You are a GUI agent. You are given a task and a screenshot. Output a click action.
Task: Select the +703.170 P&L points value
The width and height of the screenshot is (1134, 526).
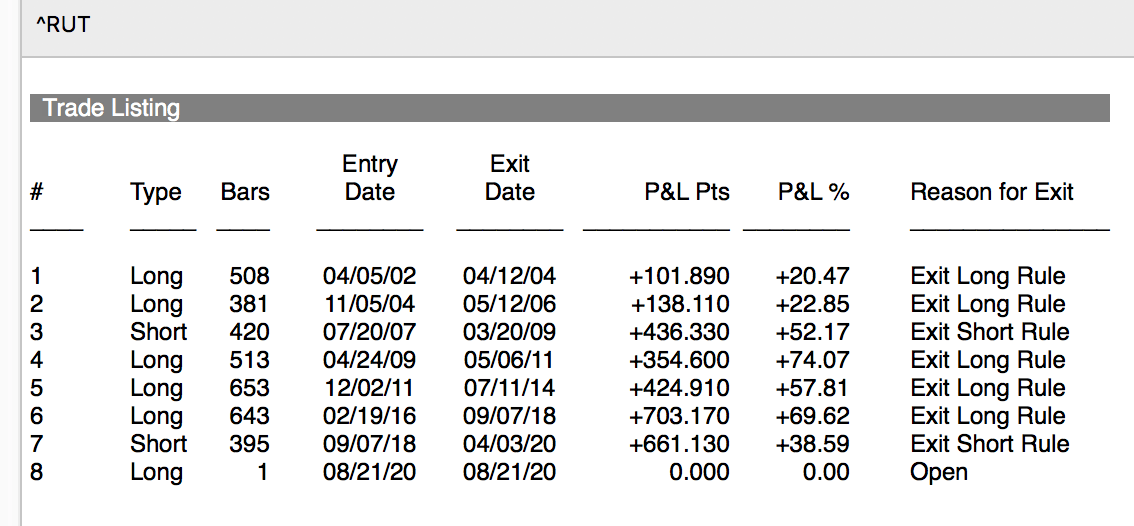[680, 416]
